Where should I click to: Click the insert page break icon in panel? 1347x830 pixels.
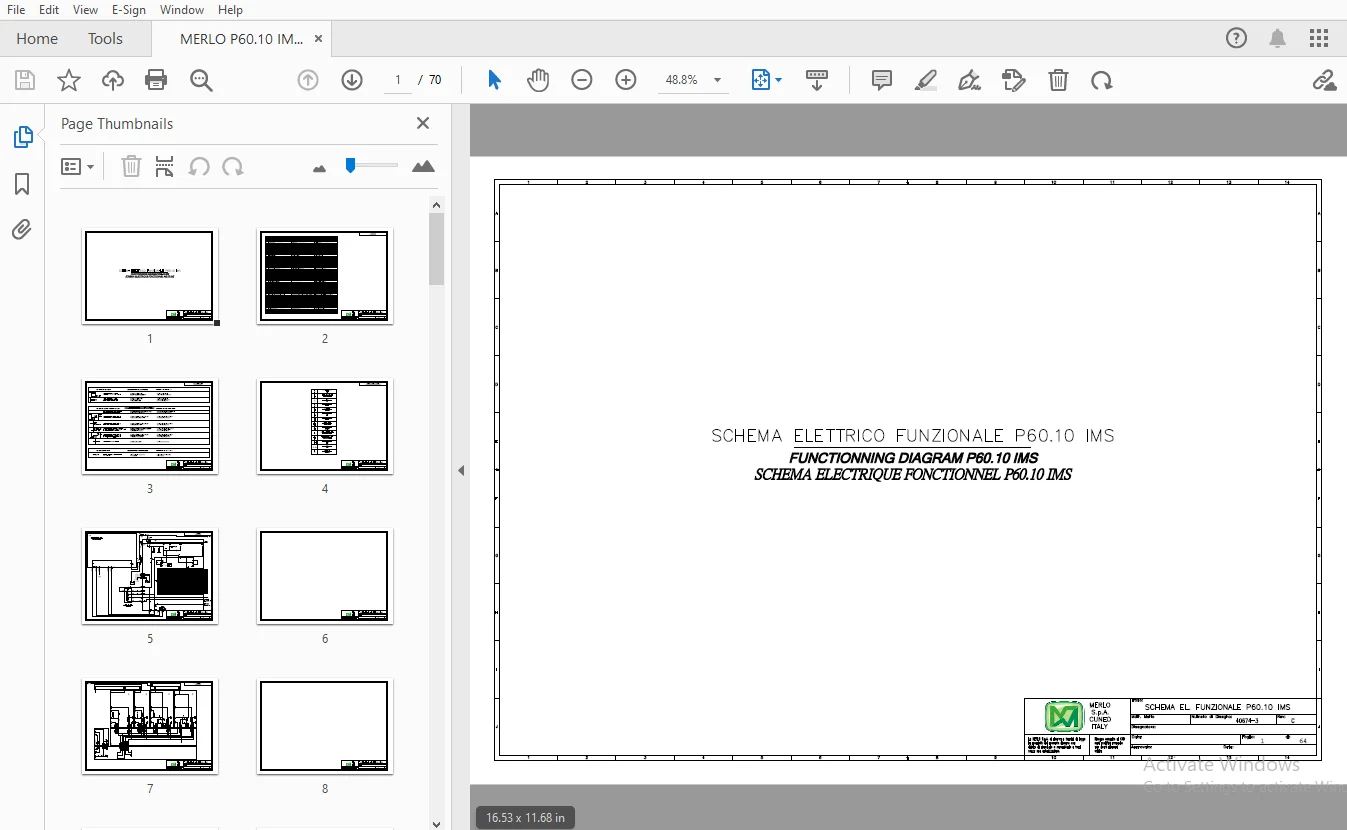(165, 166)
